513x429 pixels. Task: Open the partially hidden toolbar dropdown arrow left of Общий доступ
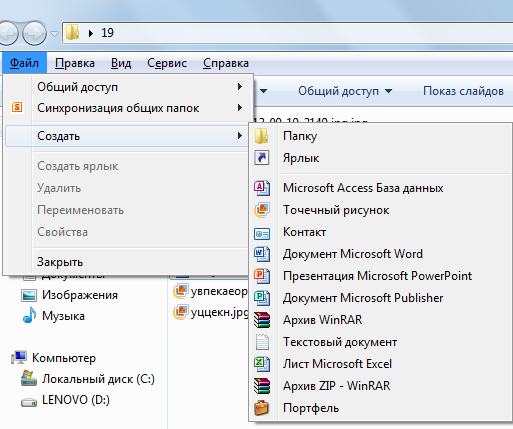[x=264, y=91]
